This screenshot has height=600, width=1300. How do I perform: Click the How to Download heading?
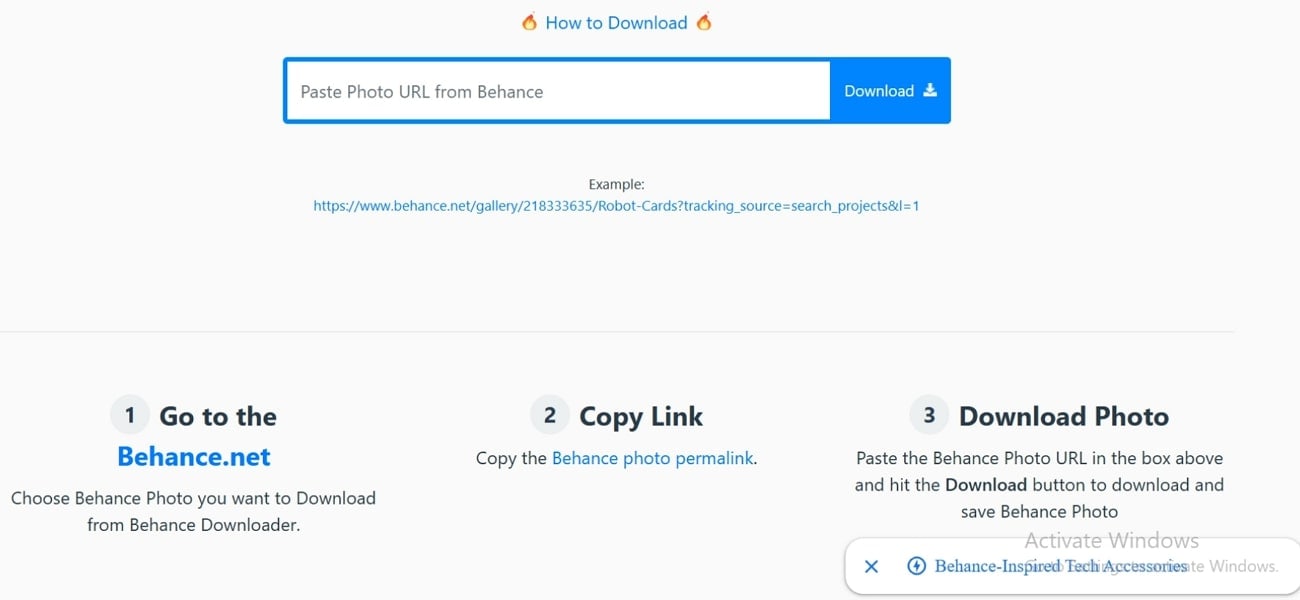click(x=616, y=22)
